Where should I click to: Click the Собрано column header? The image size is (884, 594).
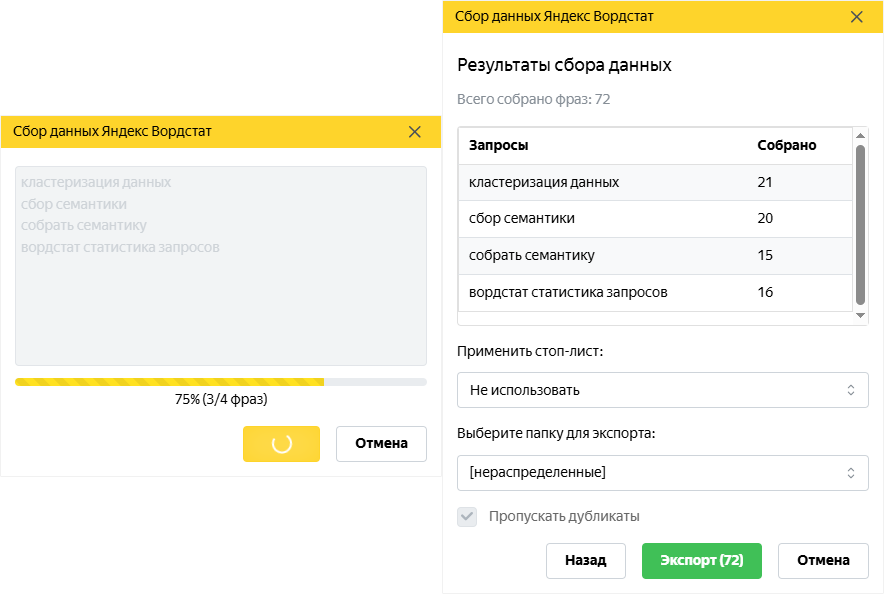click(x=786, y=145)
